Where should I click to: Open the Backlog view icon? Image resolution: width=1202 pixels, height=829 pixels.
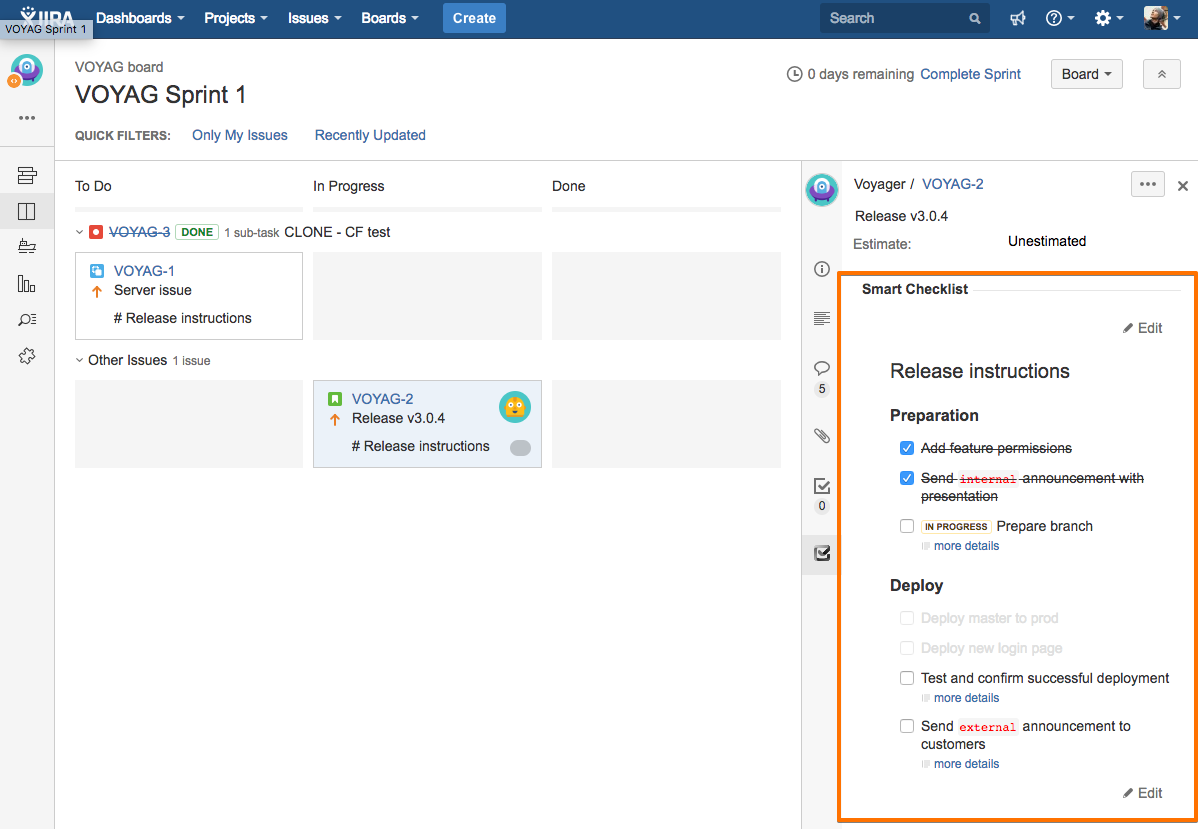[x=27, y=174]
